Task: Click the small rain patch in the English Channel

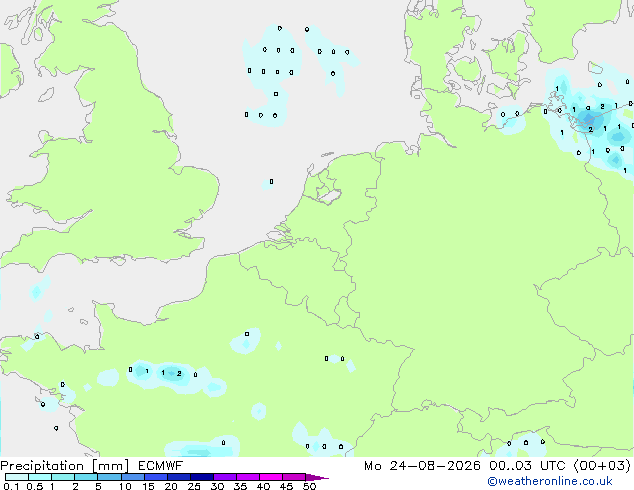Action: coord(36,292)
